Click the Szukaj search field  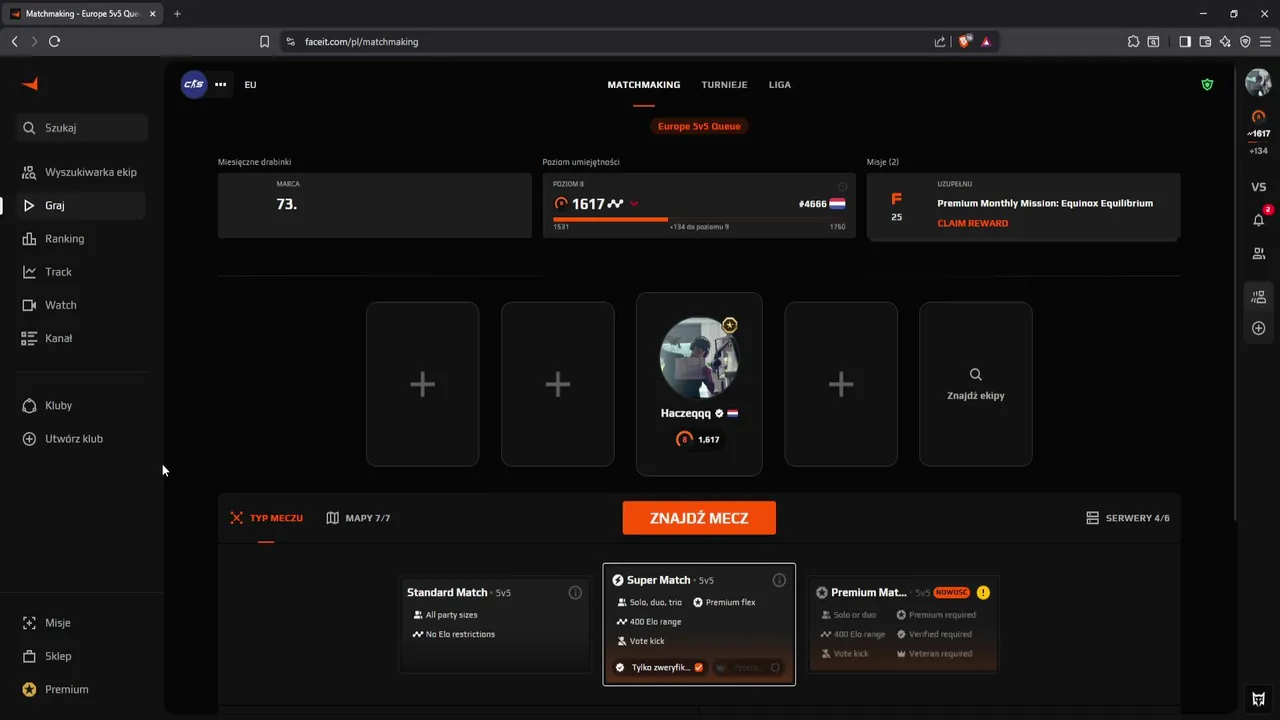[82, 128]
